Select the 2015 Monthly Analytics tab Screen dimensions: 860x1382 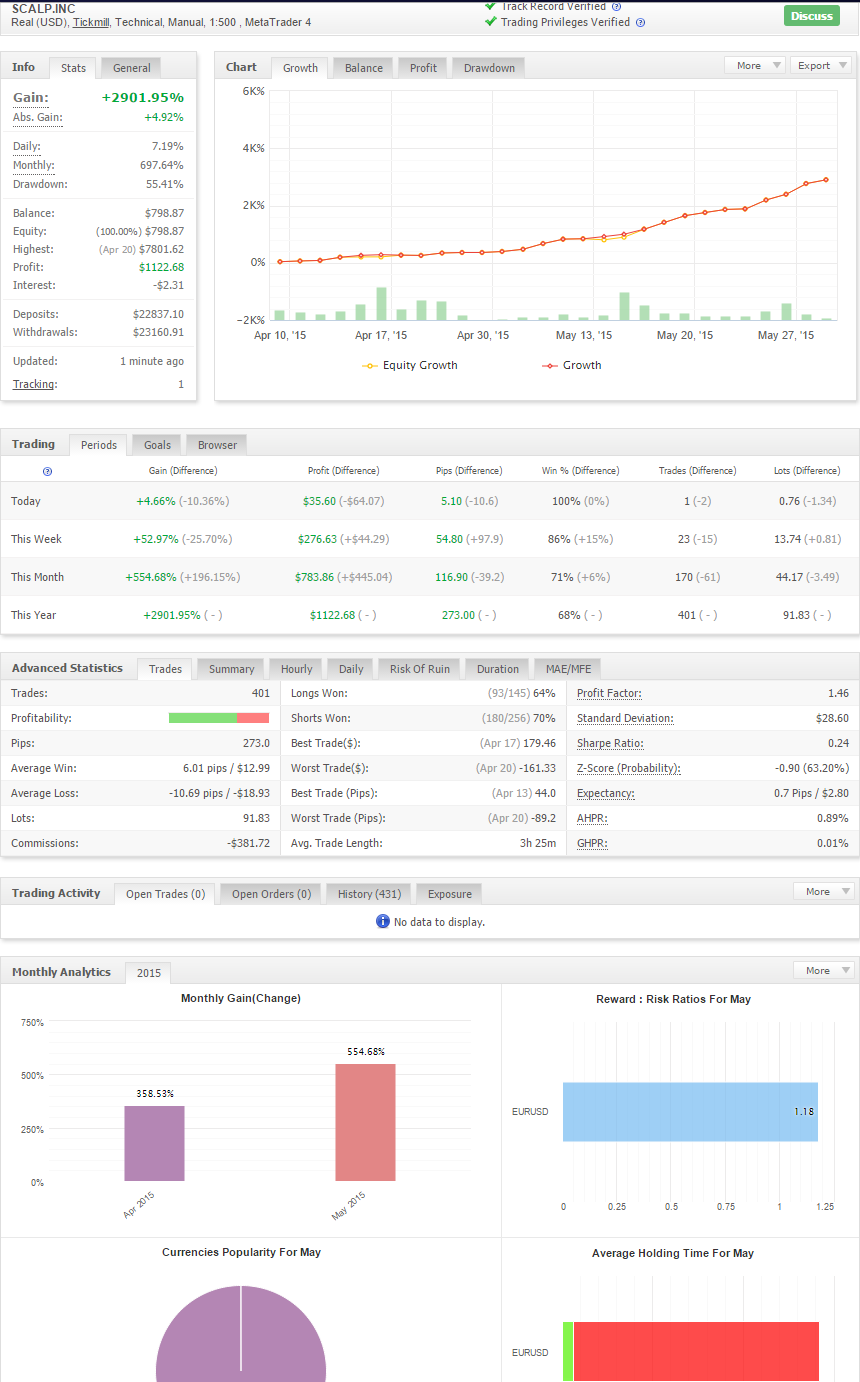[x=148, y=972]
